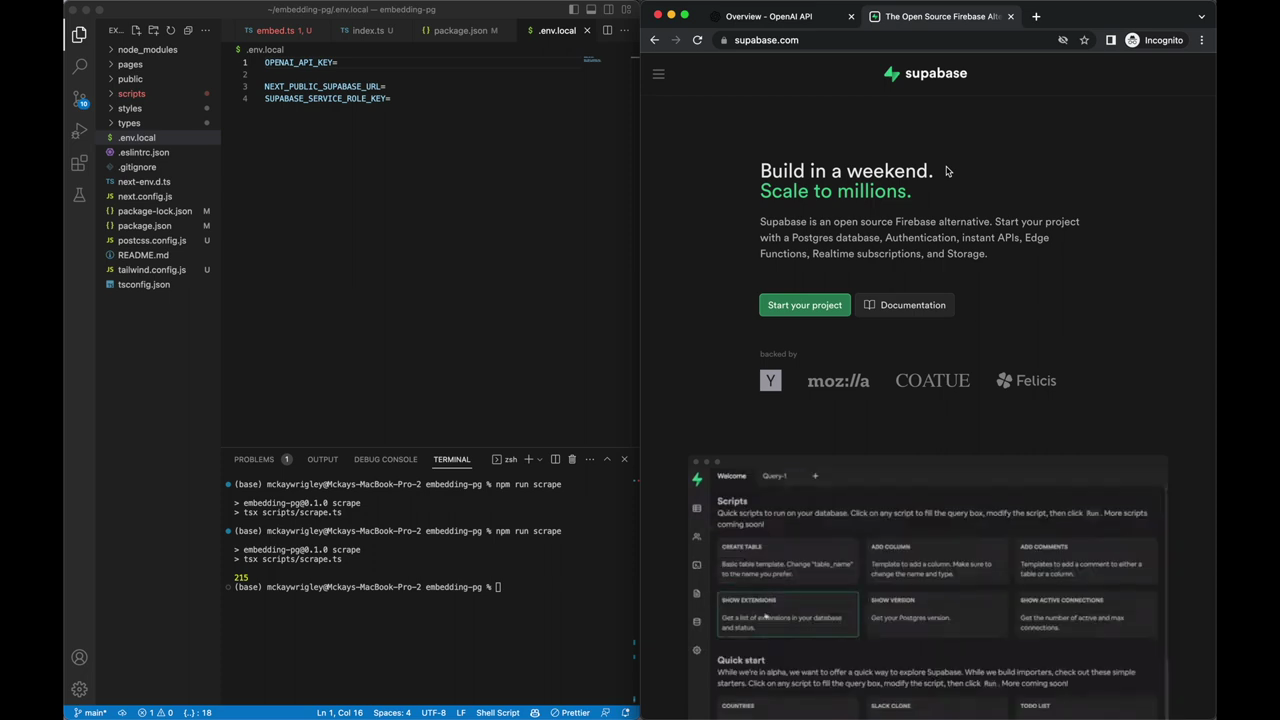Maximize the panel size with chevron up

(x=606, y=459)
